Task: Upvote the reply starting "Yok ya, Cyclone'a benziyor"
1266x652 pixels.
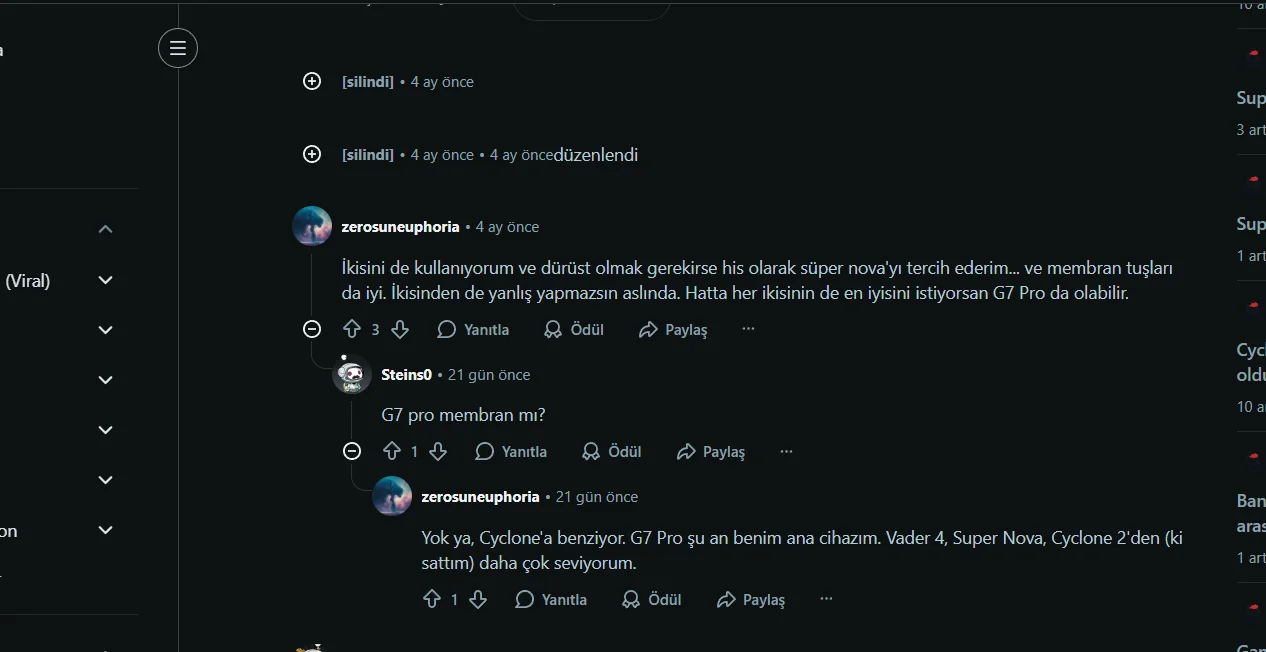Action: tap(432, 599)
